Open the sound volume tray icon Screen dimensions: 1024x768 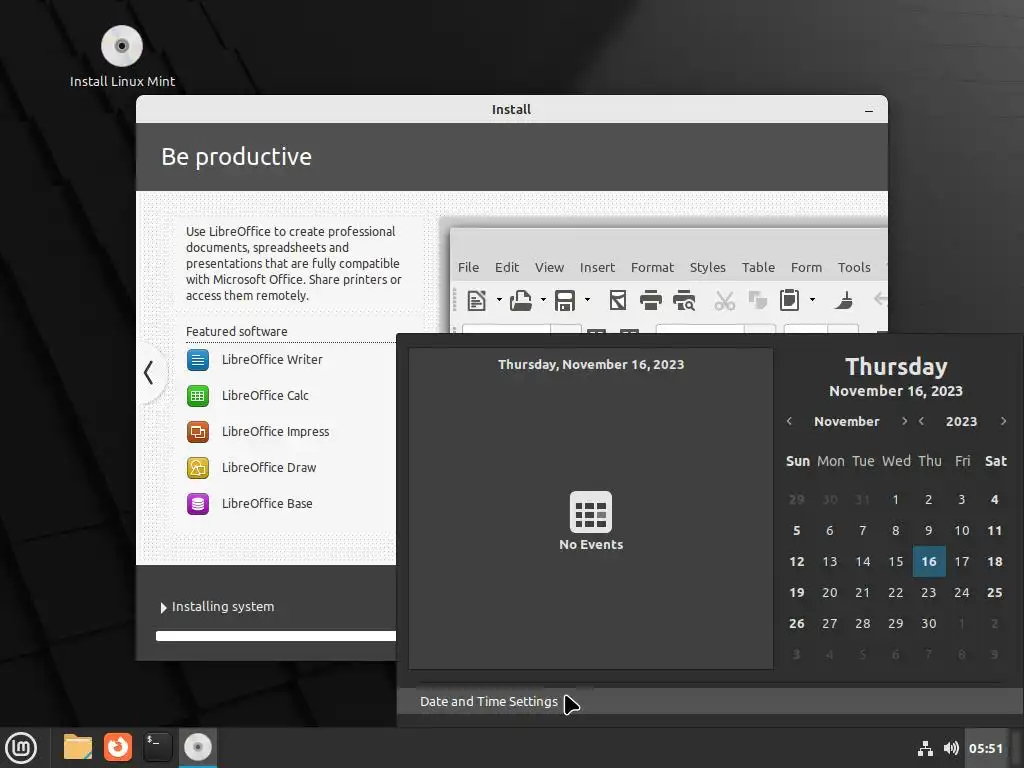click(x=951, y=748)
